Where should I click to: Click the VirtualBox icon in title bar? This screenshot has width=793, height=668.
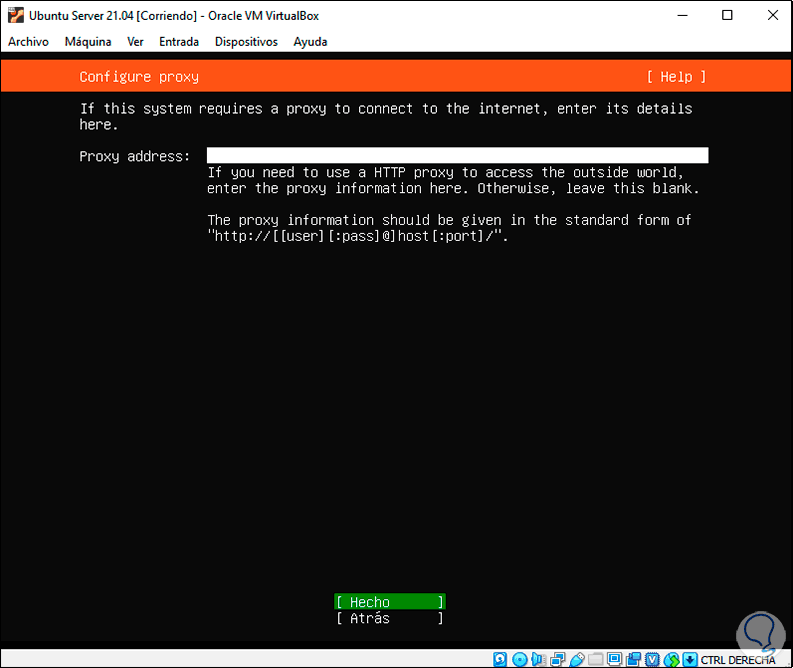click(x=16, y=15)
